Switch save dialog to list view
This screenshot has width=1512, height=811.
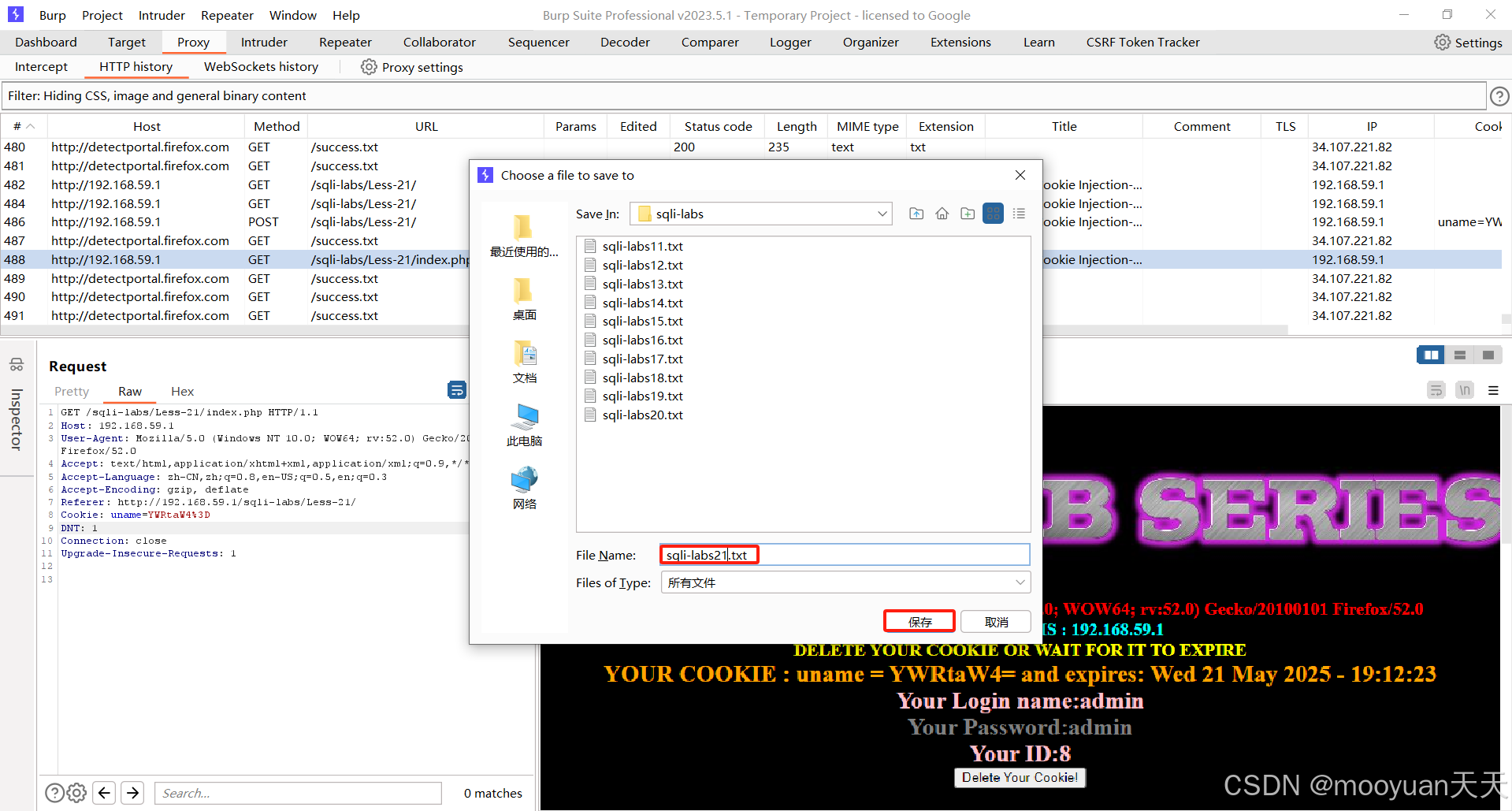[994, 214]
